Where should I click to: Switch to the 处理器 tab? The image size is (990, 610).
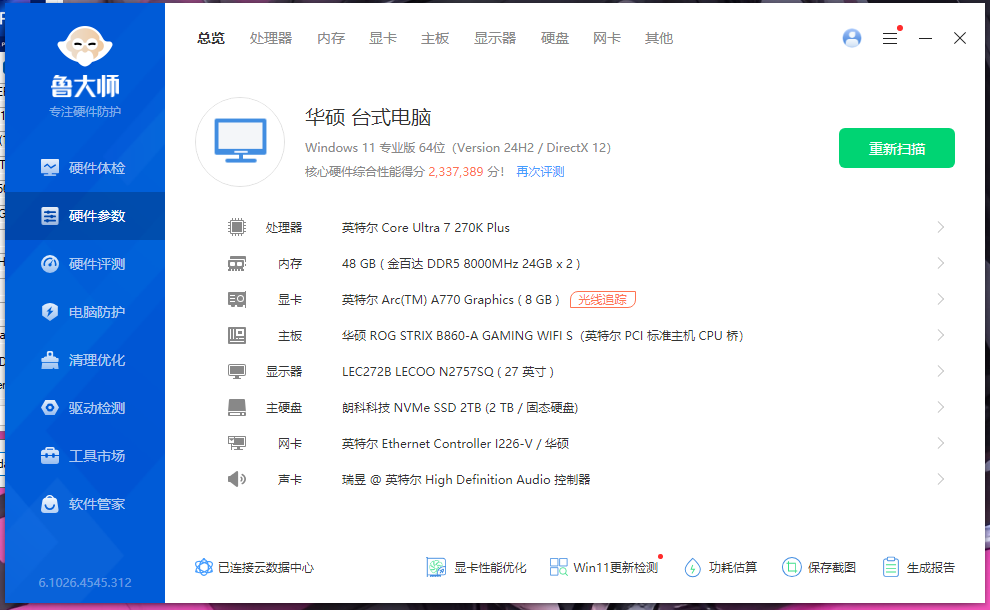(271, 38)
